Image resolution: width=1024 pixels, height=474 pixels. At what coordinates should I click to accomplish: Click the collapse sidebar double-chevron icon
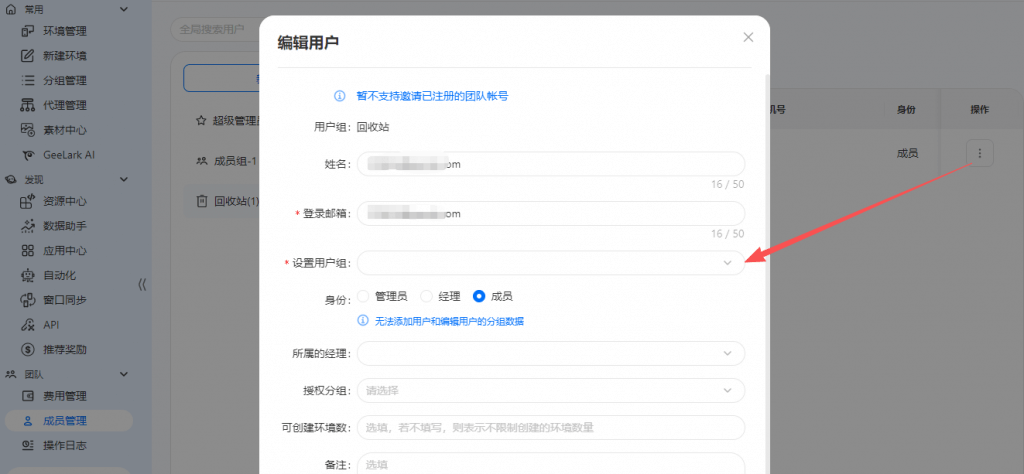coord(142,284)
